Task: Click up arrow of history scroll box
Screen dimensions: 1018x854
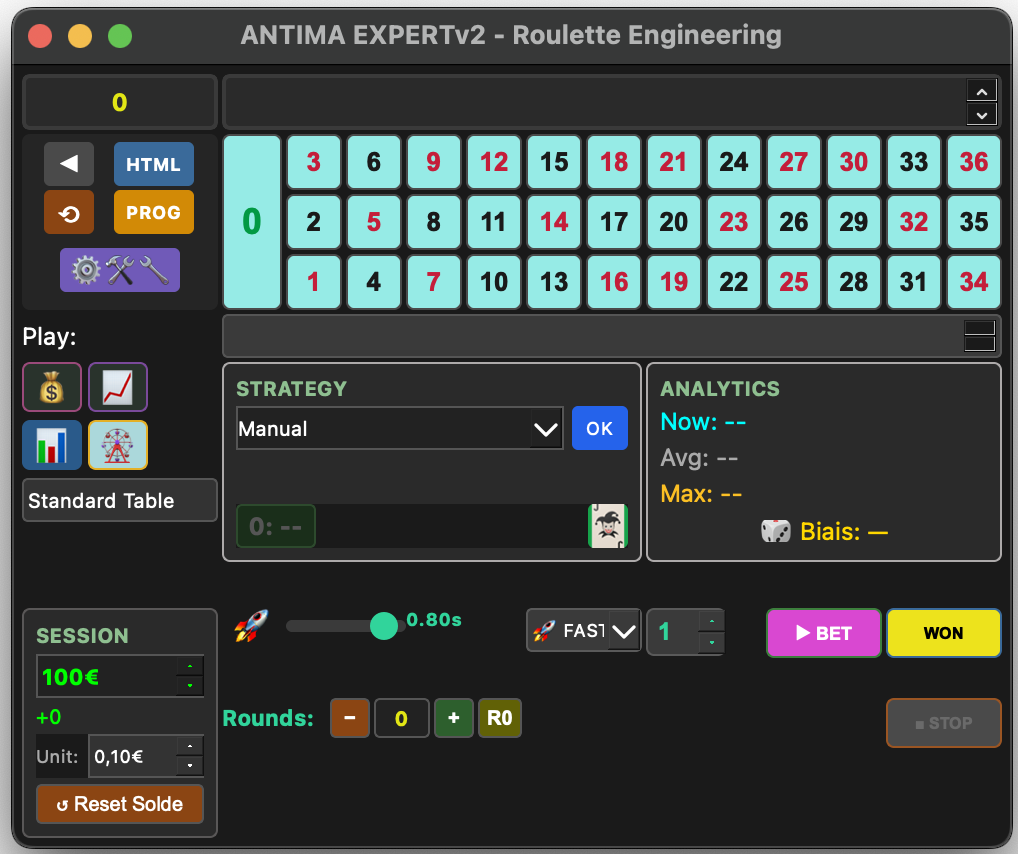Action: click(982, 91)
